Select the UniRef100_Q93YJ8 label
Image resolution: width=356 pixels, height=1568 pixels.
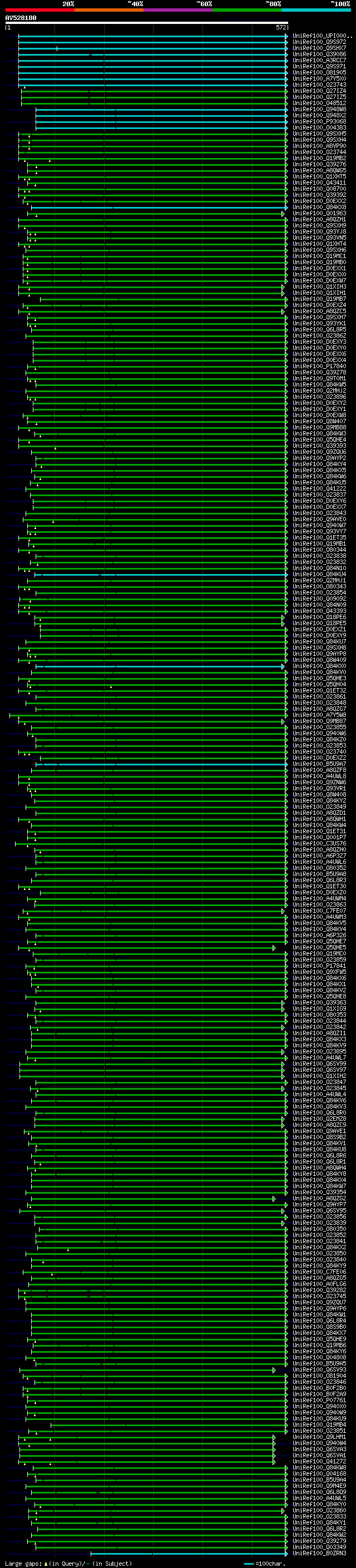click(319, 231)
